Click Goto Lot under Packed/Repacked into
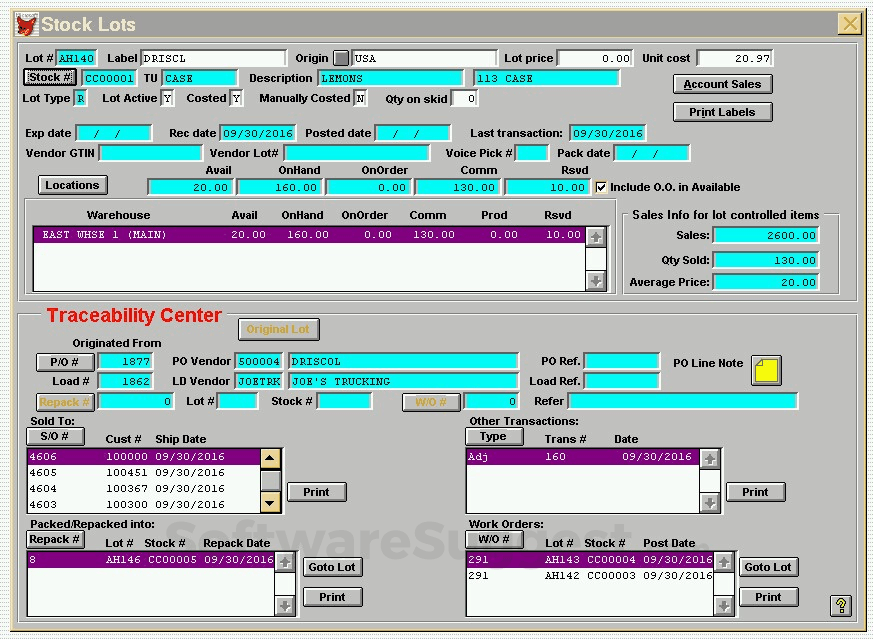This screenshot has width=873, height=639. click(x=331, y=567)
